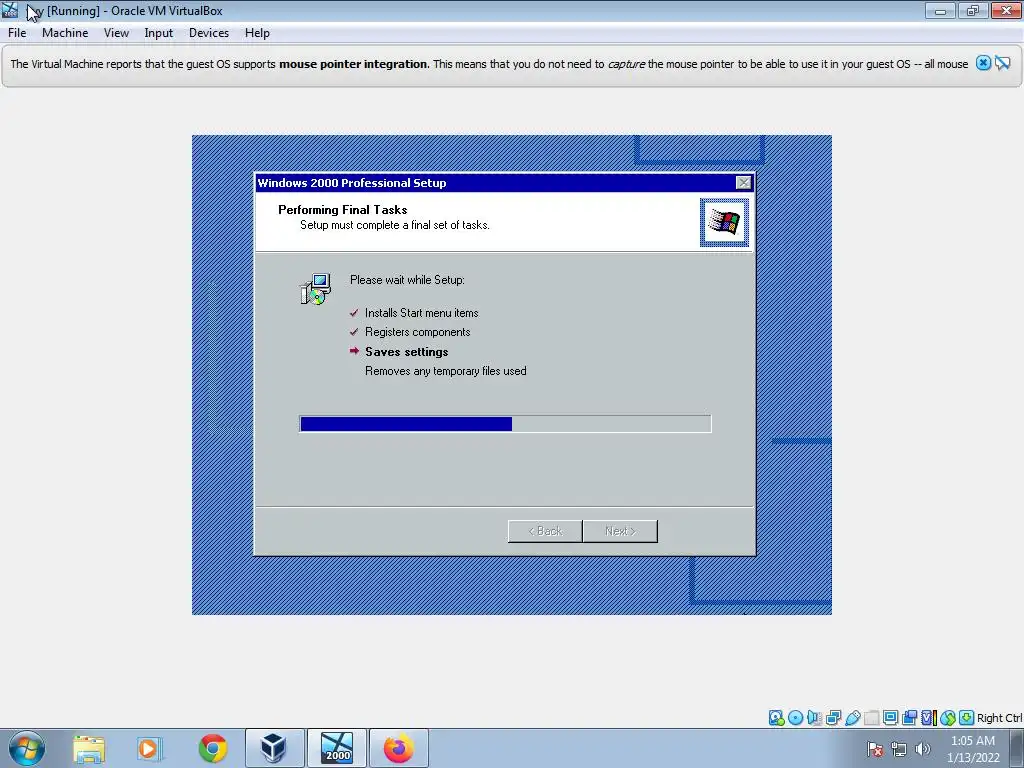Click the USB devices status icon

pos(852,718)
